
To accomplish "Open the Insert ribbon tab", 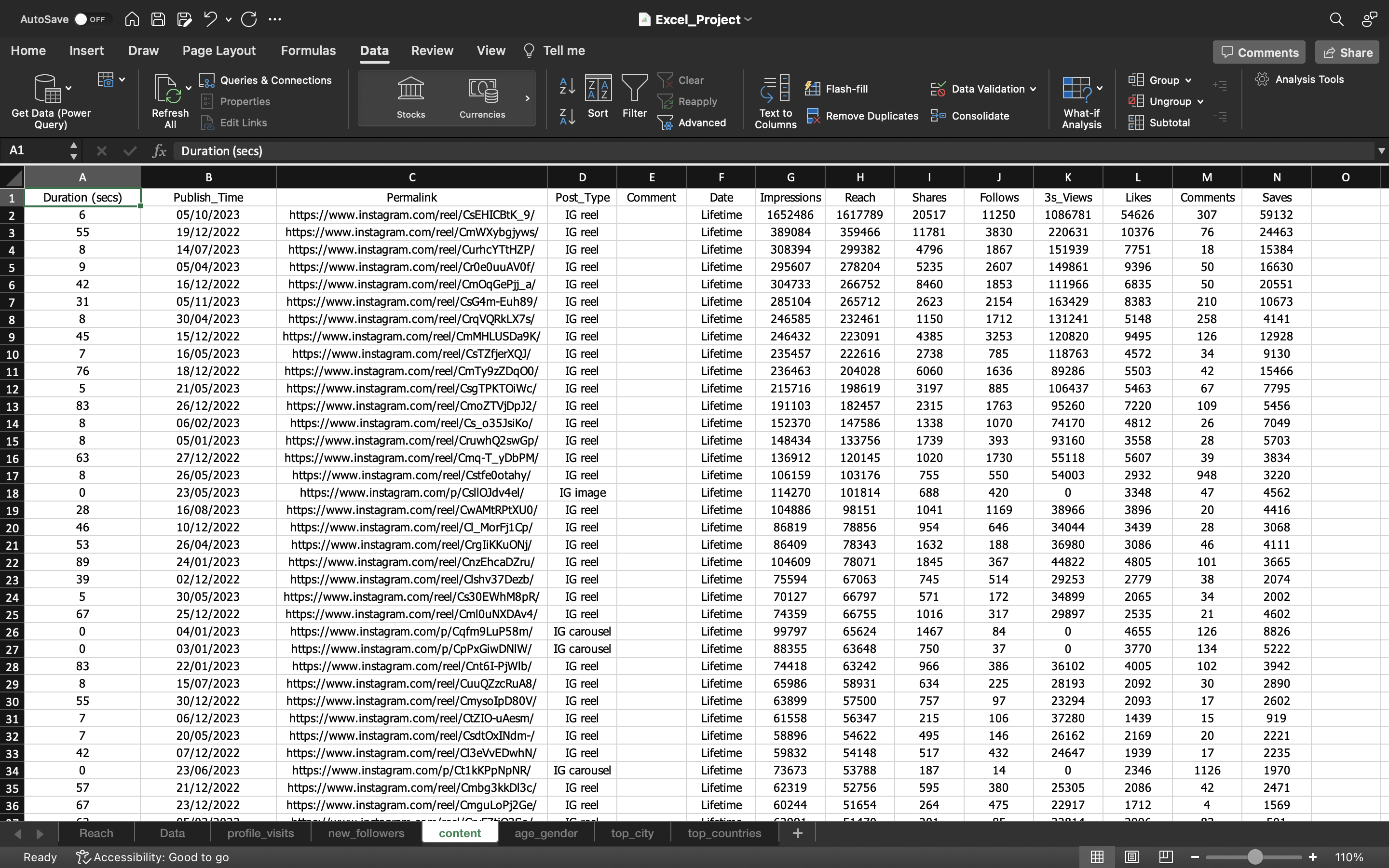I will 87,51.
